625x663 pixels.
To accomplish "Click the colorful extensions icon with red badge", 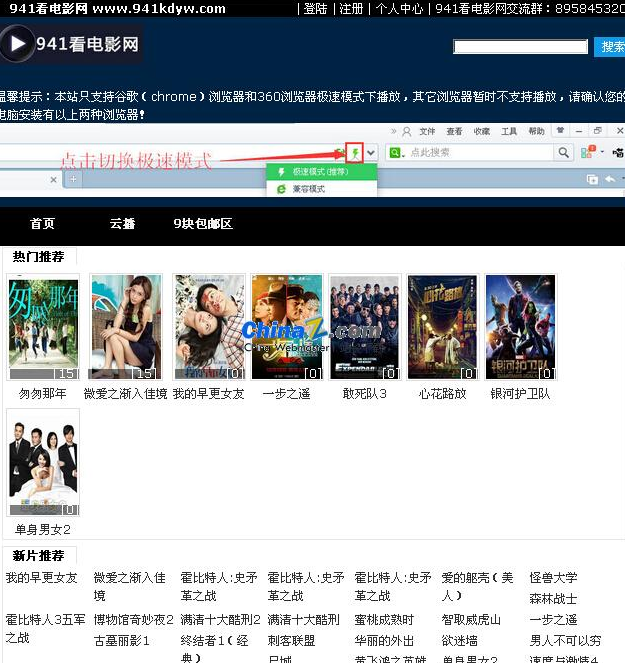I will (587, 152).
